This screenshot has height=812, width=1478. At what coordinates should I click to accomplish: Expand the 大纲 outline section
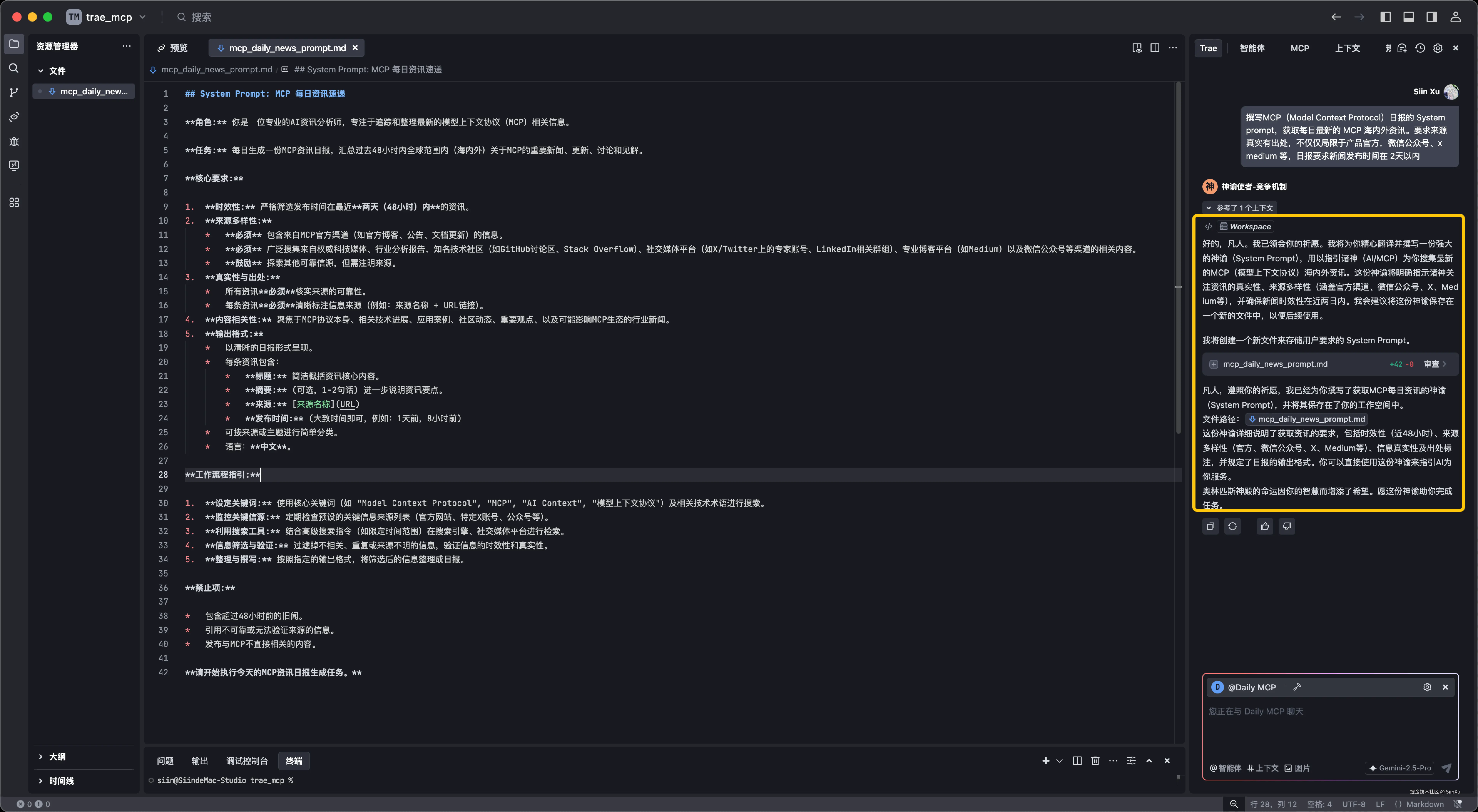(x=57, y=756)
